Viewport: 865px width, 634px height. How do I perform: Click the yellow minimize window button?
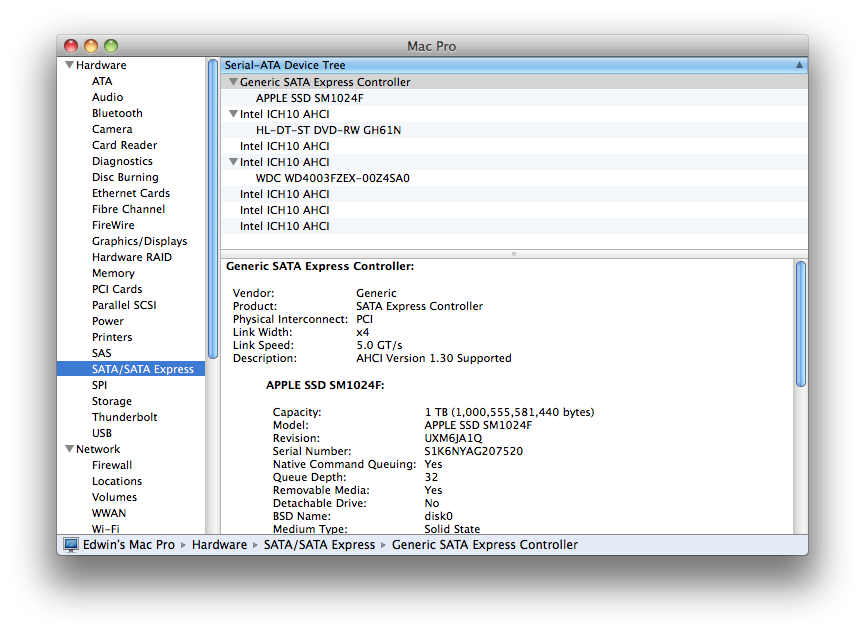point(91,46)
